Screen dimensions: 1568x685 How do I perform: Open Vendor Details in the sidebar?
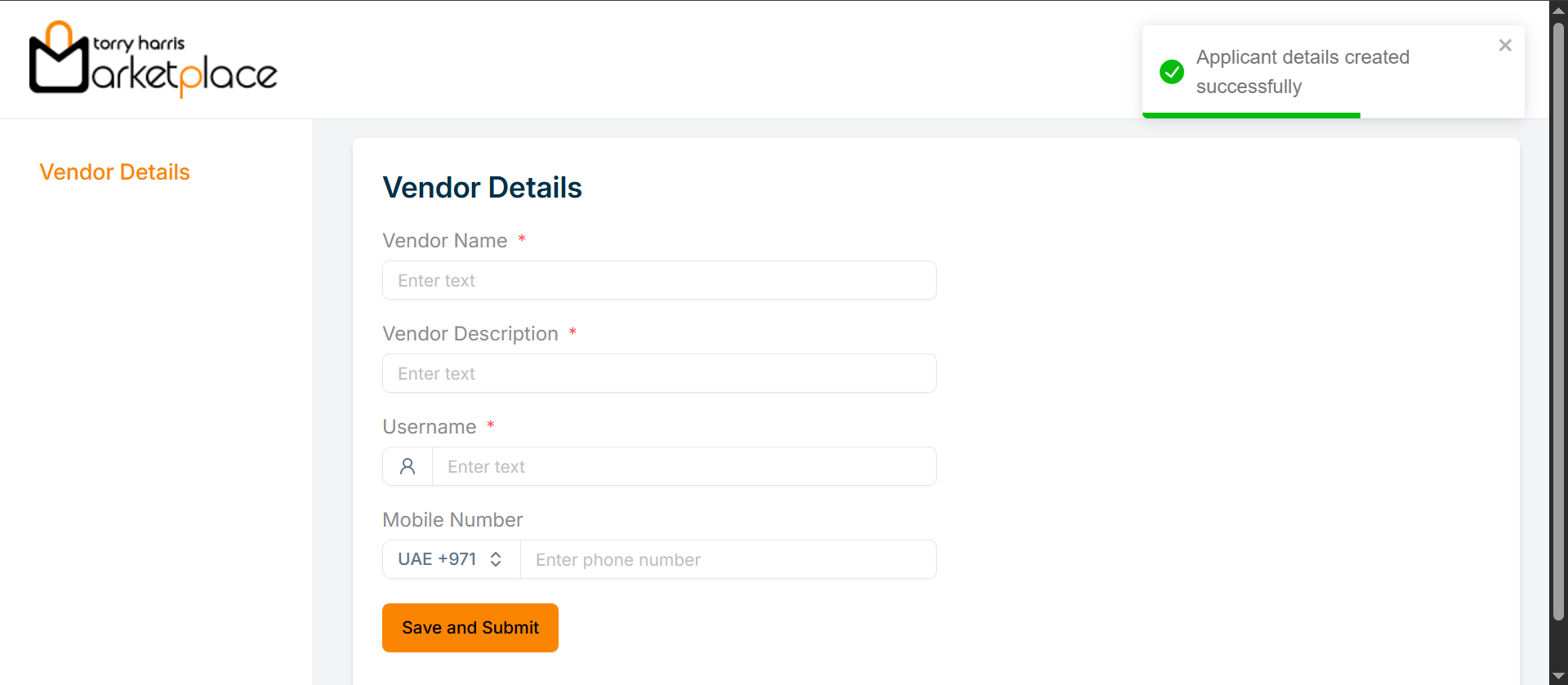114,172
